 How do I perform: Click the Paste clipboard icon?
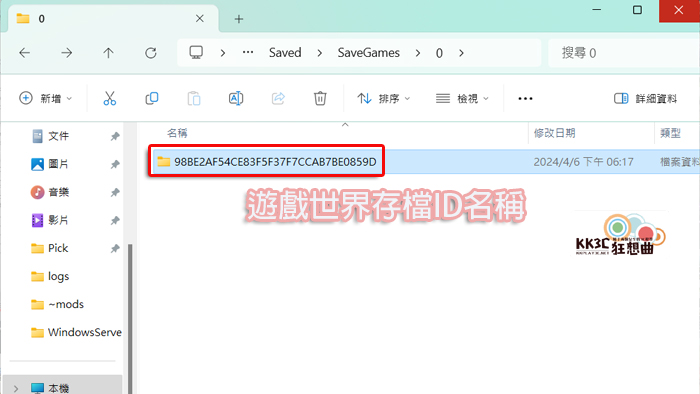pyautogui.click(x=194, y=98)
